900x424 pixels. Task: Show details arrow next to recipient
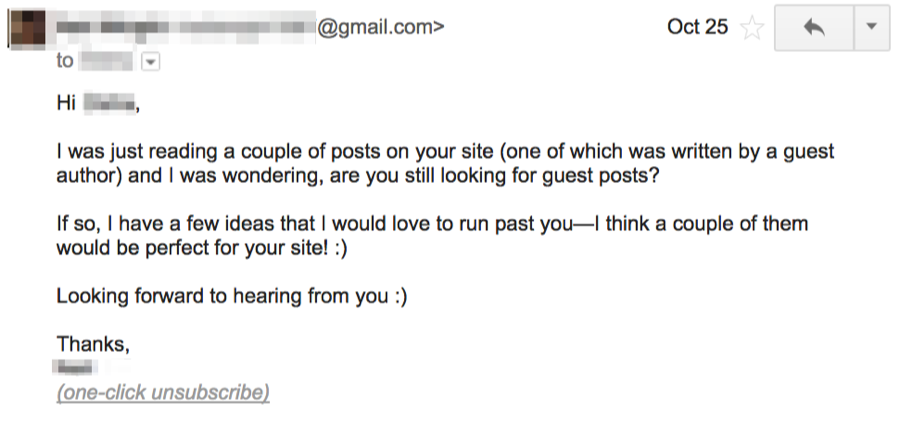click(x=150, y=61)
